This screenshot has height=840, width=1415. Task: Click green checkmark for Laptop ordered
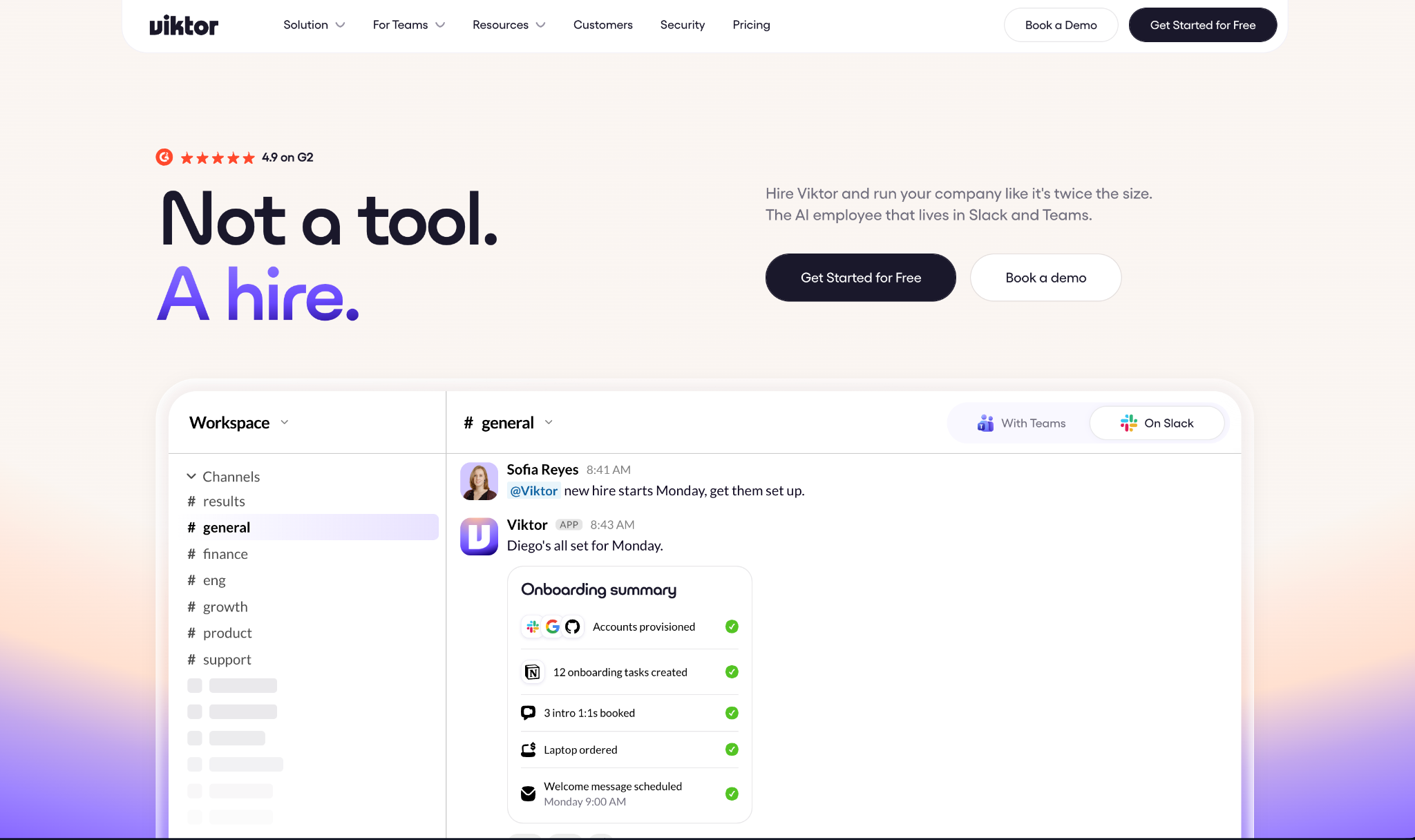coord(732,750)
